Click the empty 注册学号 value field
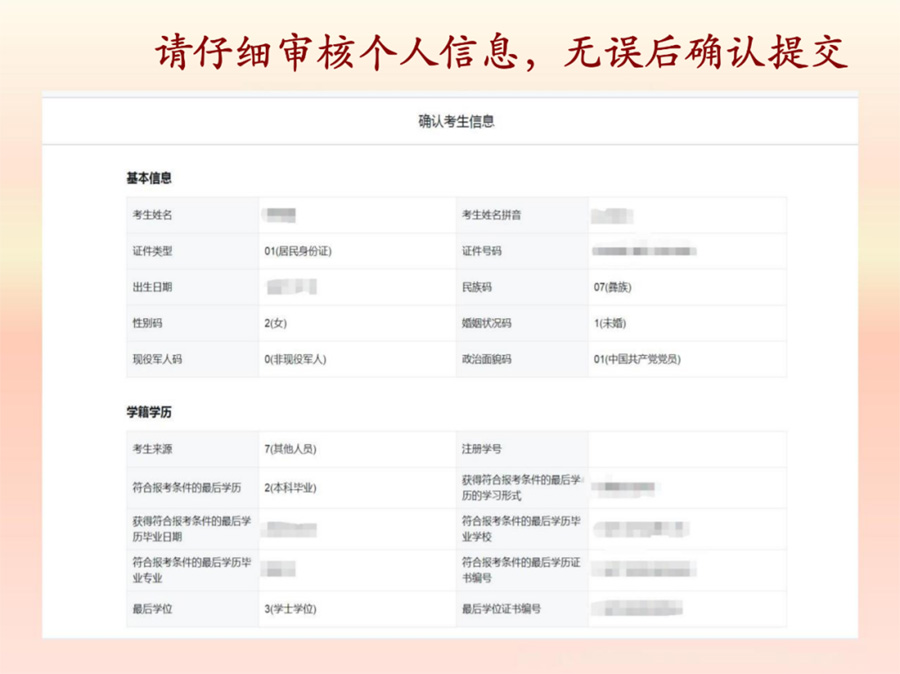This screenshot has width=900, height=674. (686, 449)
